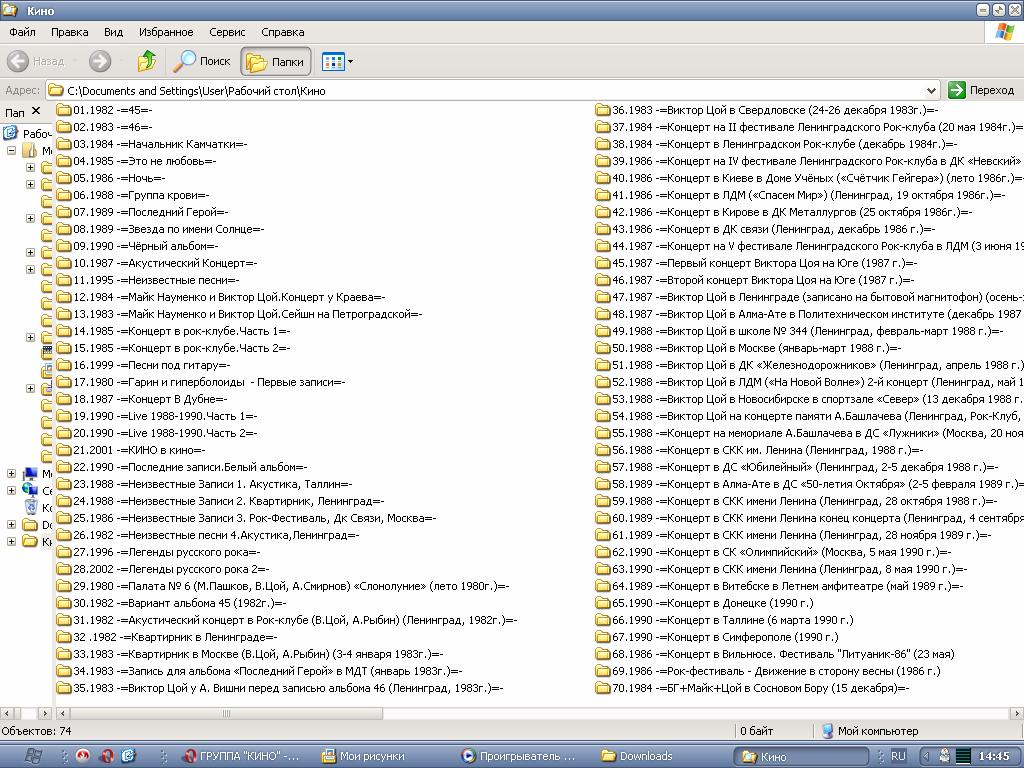
Task: Close the Folders side panel
Action: click(x=36, y=112)
